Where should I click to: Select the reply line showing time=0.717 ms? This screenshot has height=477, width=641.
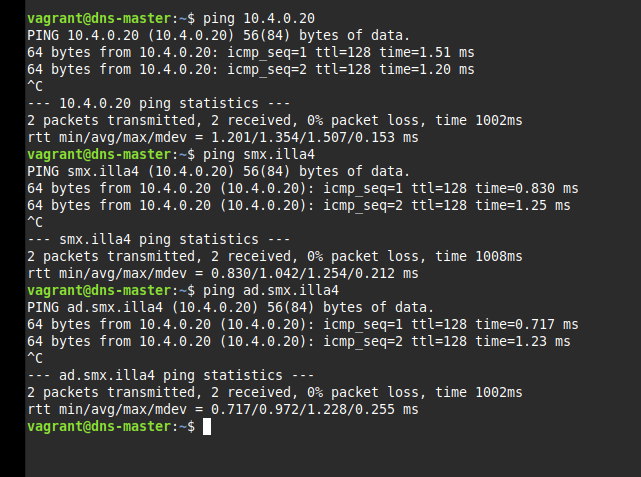(x=302, y=325)
